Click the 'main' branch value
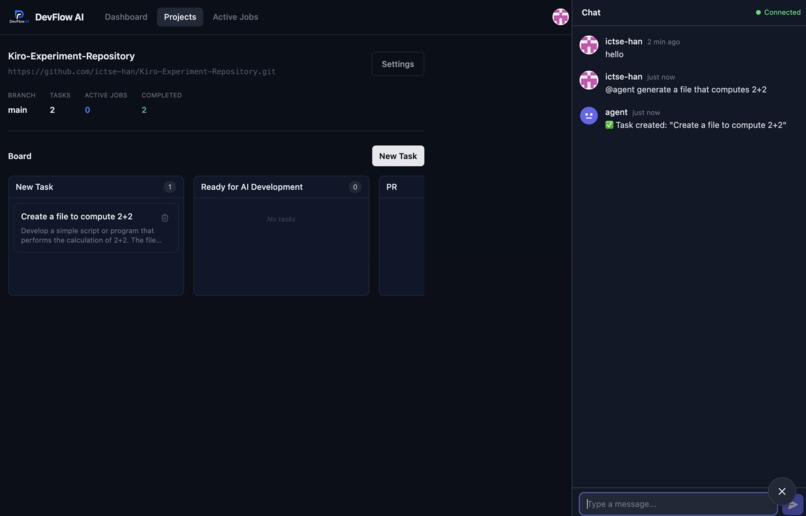The image size is (806, 516). (x=17, y=110)
